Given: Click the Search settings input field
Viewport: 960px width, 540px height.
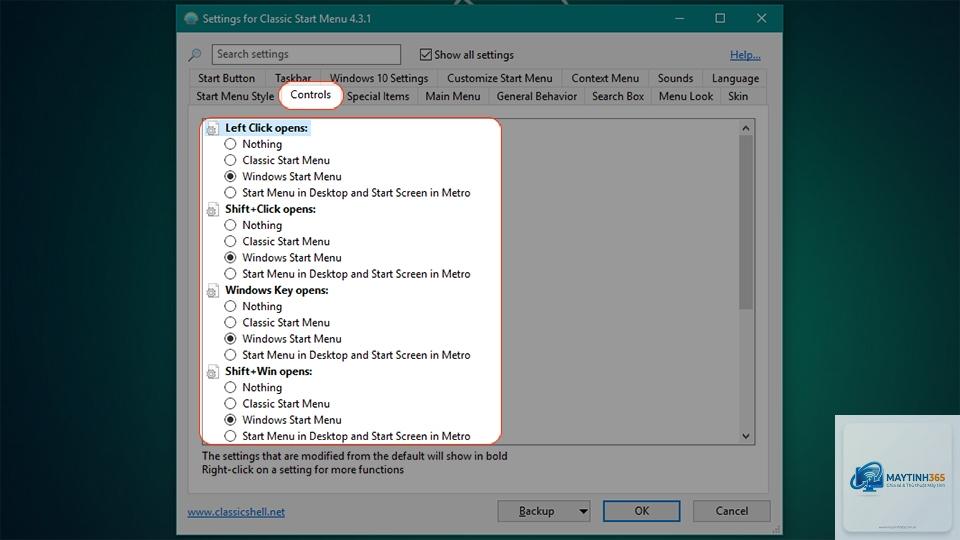Looking at the screenshot, I should 306,54.
